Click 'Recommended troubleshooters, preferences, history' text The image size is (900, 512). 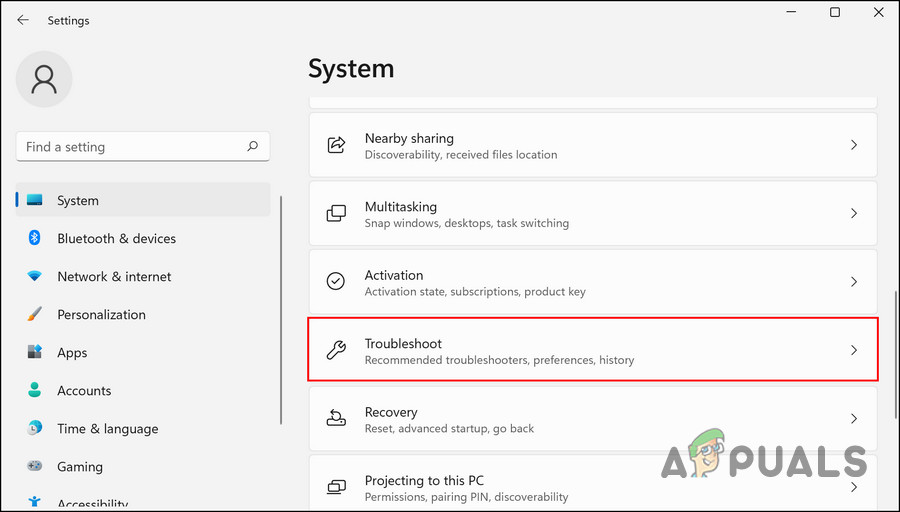499,360
